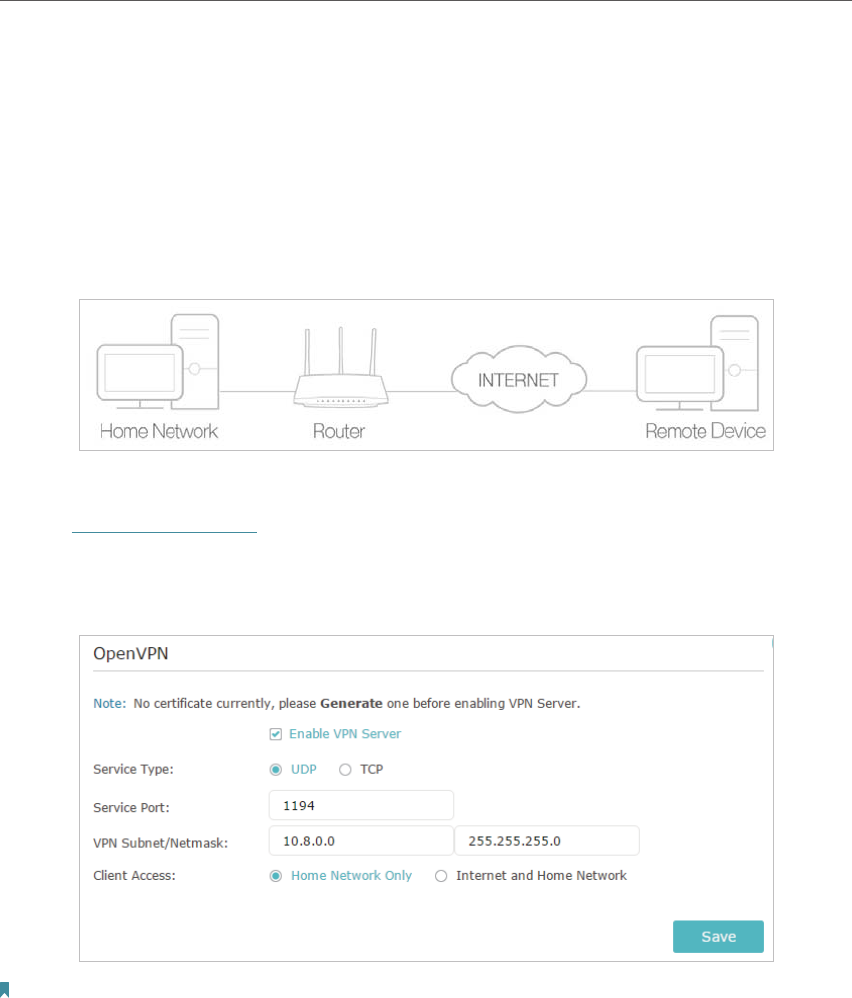Click the bold Generate word in note

pos(351,703)
